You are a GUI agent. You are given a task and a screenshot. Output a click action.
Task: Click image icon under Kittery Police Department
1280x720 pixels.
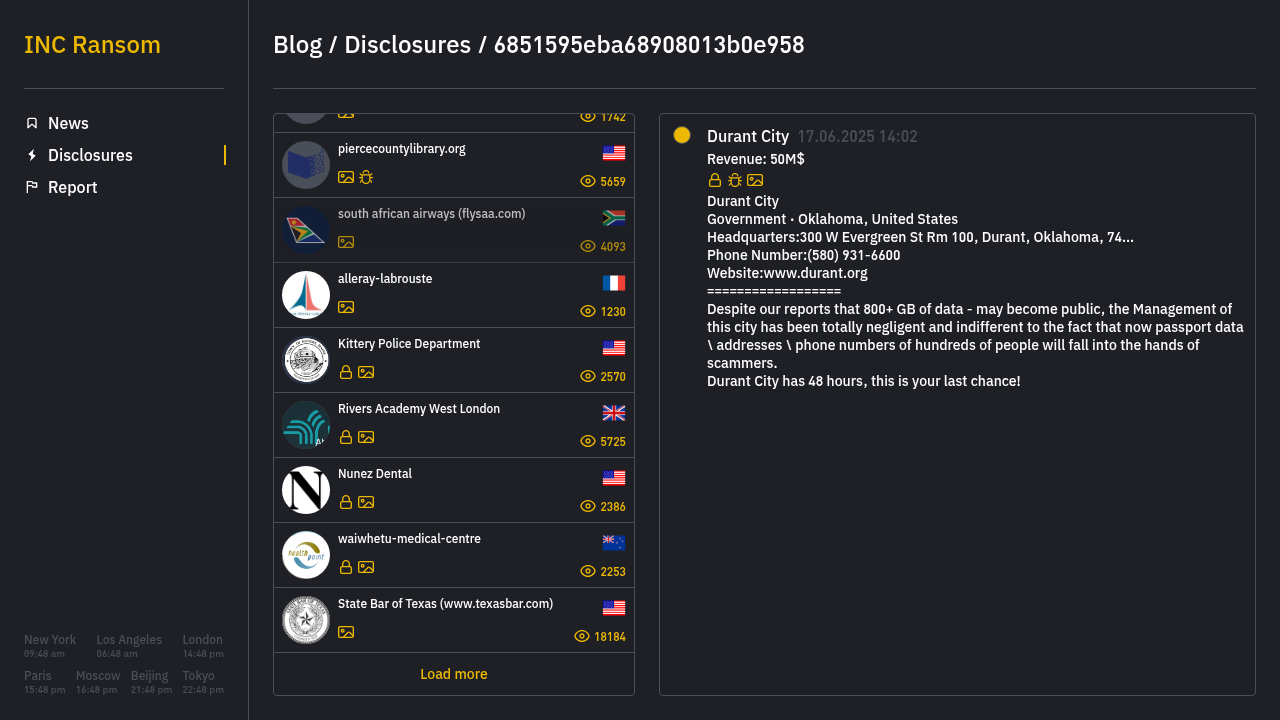(366, 372)
